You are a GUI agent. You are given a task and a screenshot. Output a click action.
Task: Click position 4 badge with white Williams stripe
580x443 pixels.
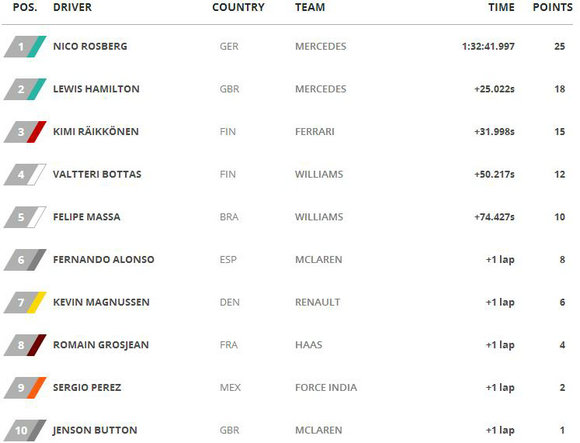(25, 175)
